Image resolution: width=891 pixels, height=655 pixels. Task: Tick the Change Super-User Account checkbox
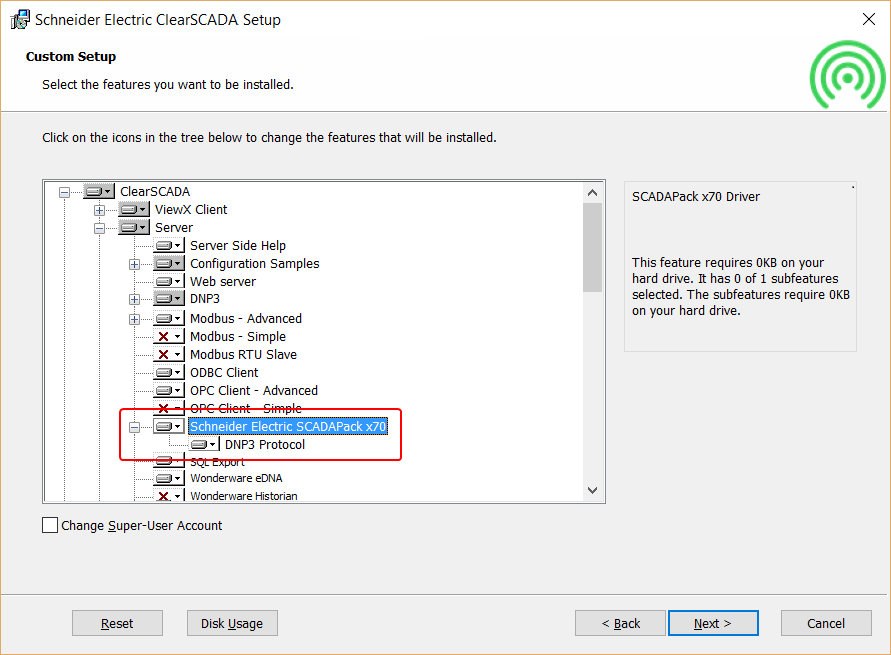(x=50, y=525)
